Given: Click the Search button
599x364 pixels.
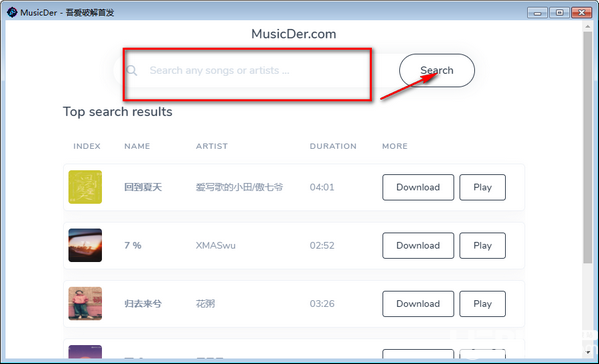Looking at the screenshot, I should 437,70.
